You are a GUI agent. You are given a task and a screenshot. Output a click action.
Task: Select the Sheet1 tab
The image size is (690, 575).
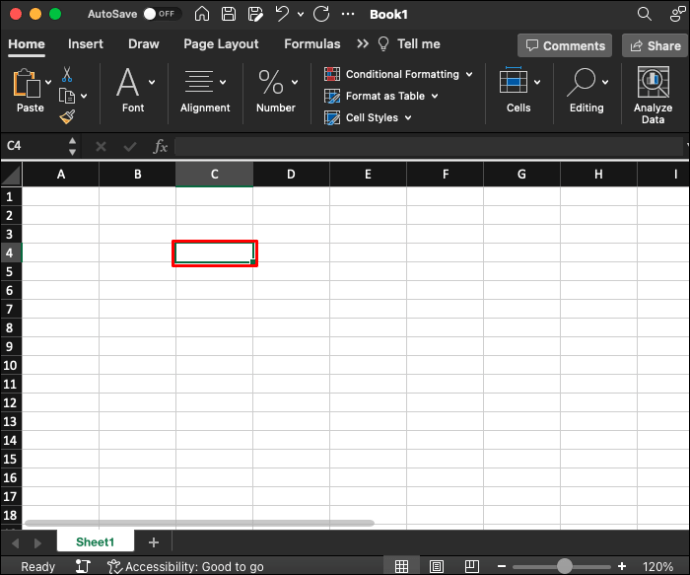click(95, 542)
